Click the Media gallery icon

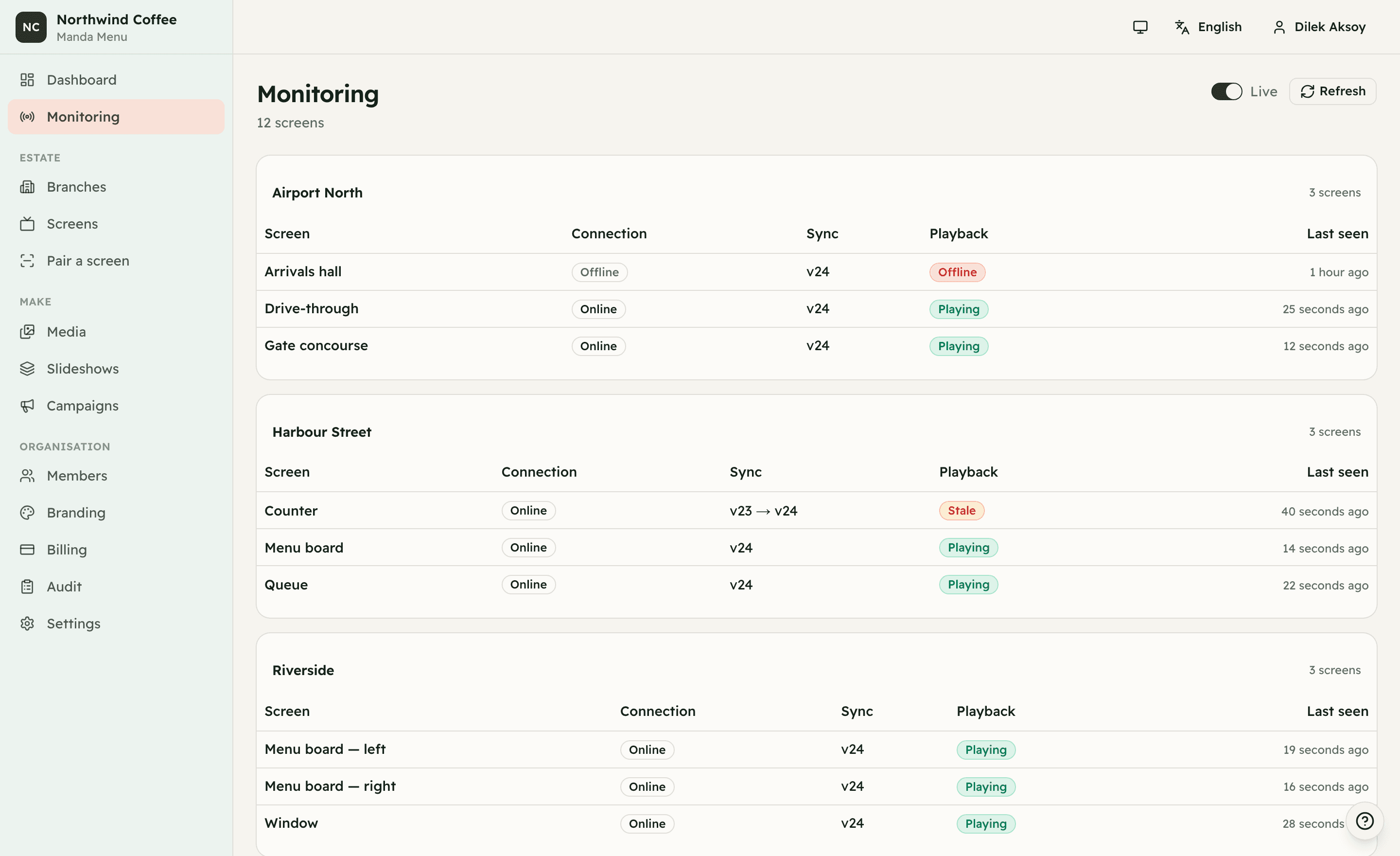tap(27, 332)
